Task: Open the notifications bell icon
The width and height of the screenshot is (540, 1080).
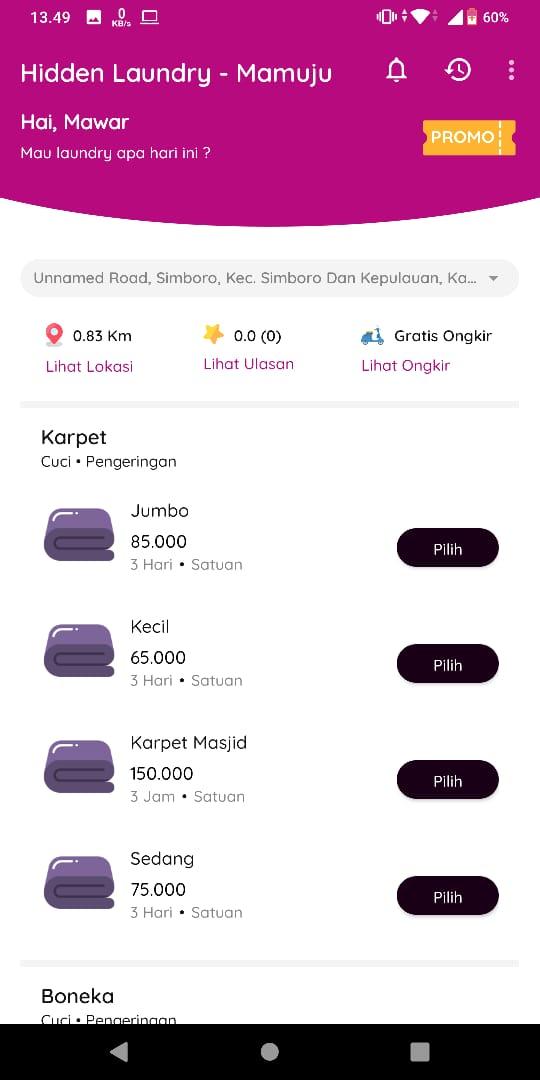Action: 396,70
